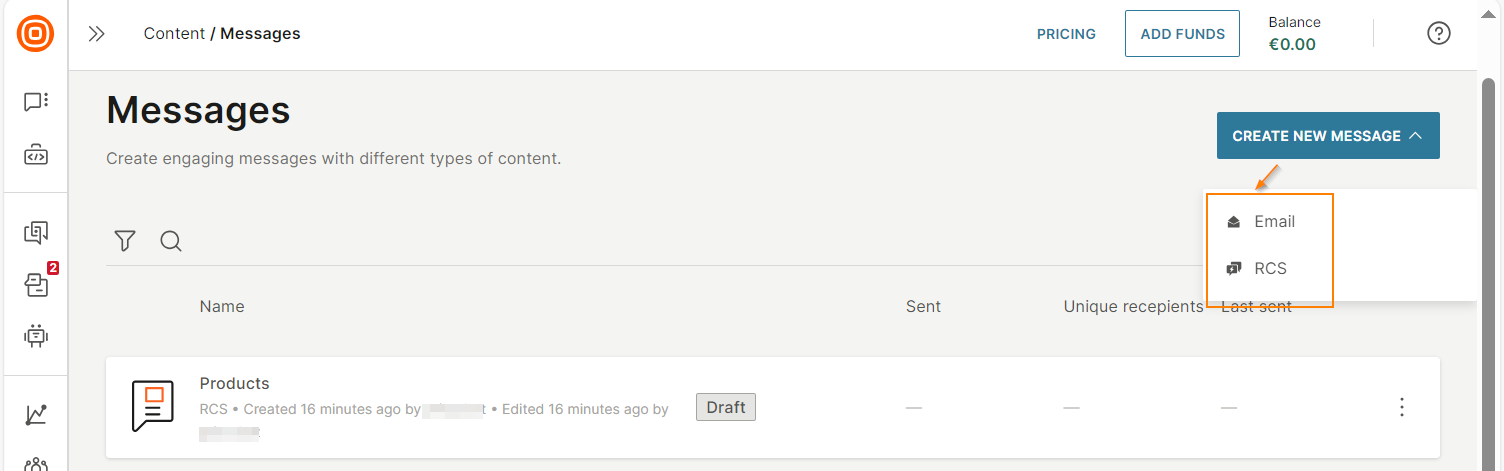
Task: Open the chatbot robot sidebar icon
Action: (x=36, y=336)
